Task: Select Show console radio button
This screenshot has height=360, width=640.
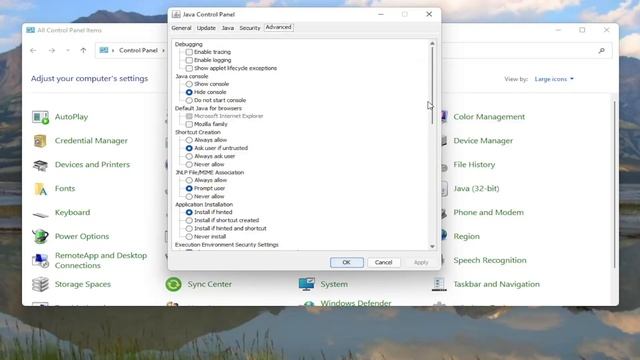Action: [189, 84]
